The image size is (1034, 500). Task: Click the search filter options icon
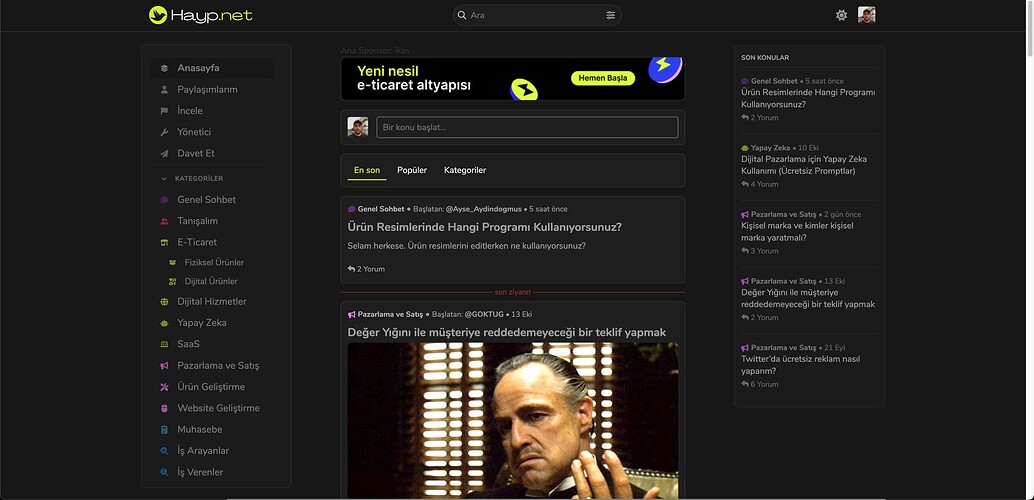coord(610,15)
